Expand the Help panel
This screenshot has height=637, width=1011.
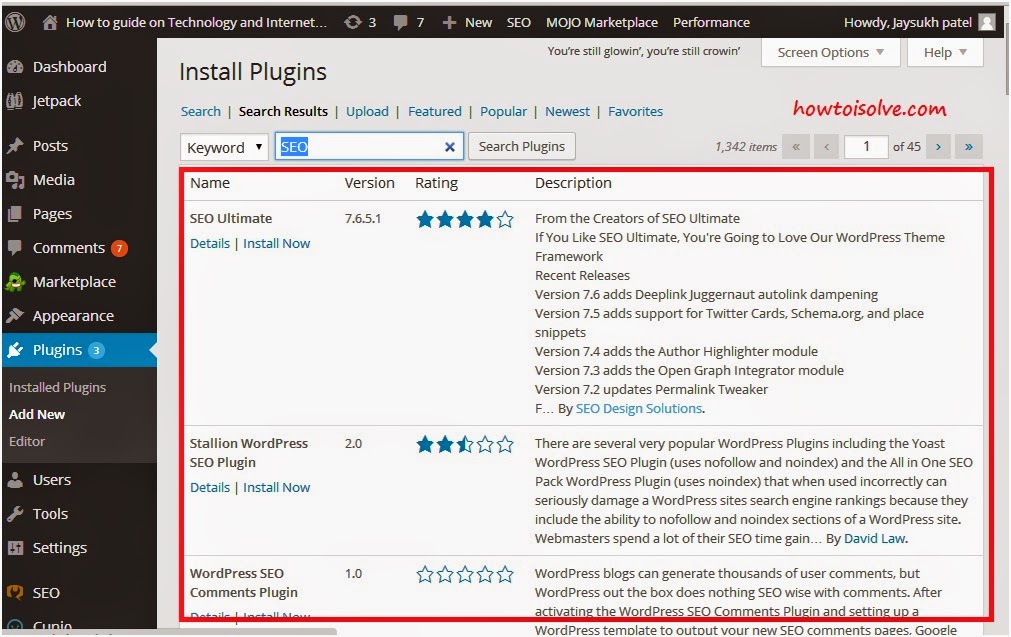point(945,52)
